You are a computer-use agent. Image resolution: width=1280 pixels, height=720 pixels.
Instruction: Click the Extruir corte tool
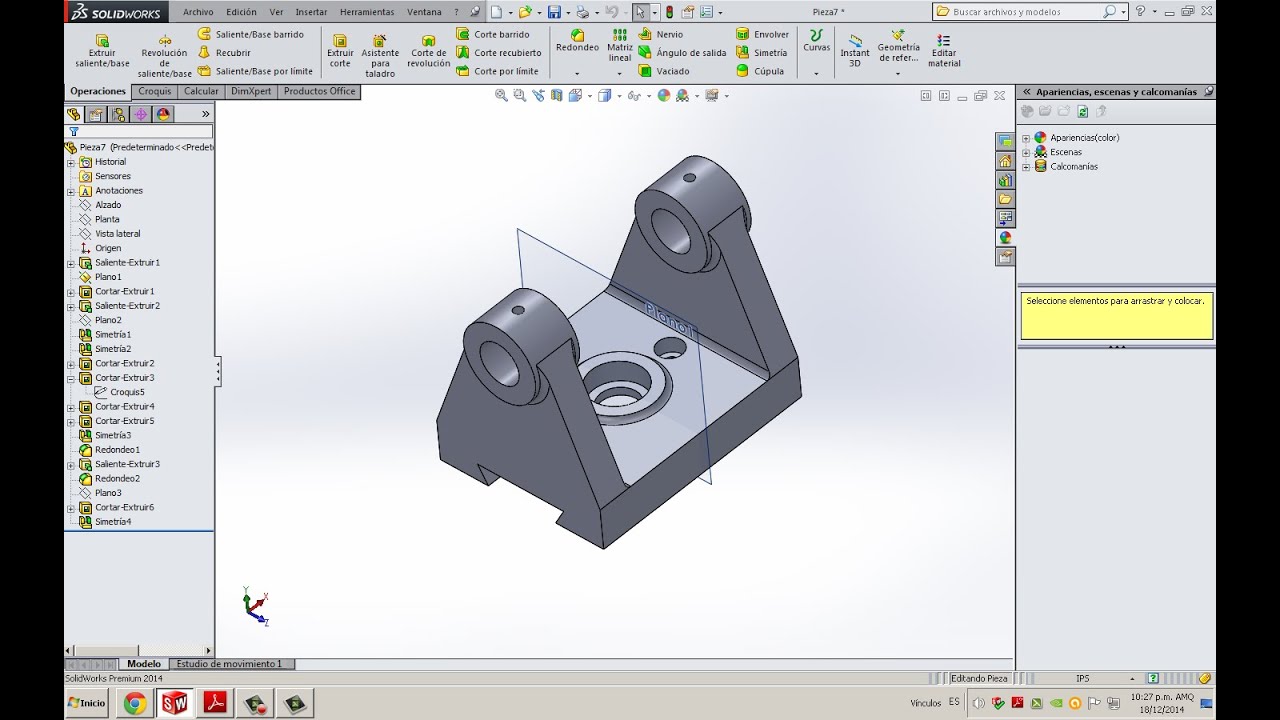click(x=340, y=51)
